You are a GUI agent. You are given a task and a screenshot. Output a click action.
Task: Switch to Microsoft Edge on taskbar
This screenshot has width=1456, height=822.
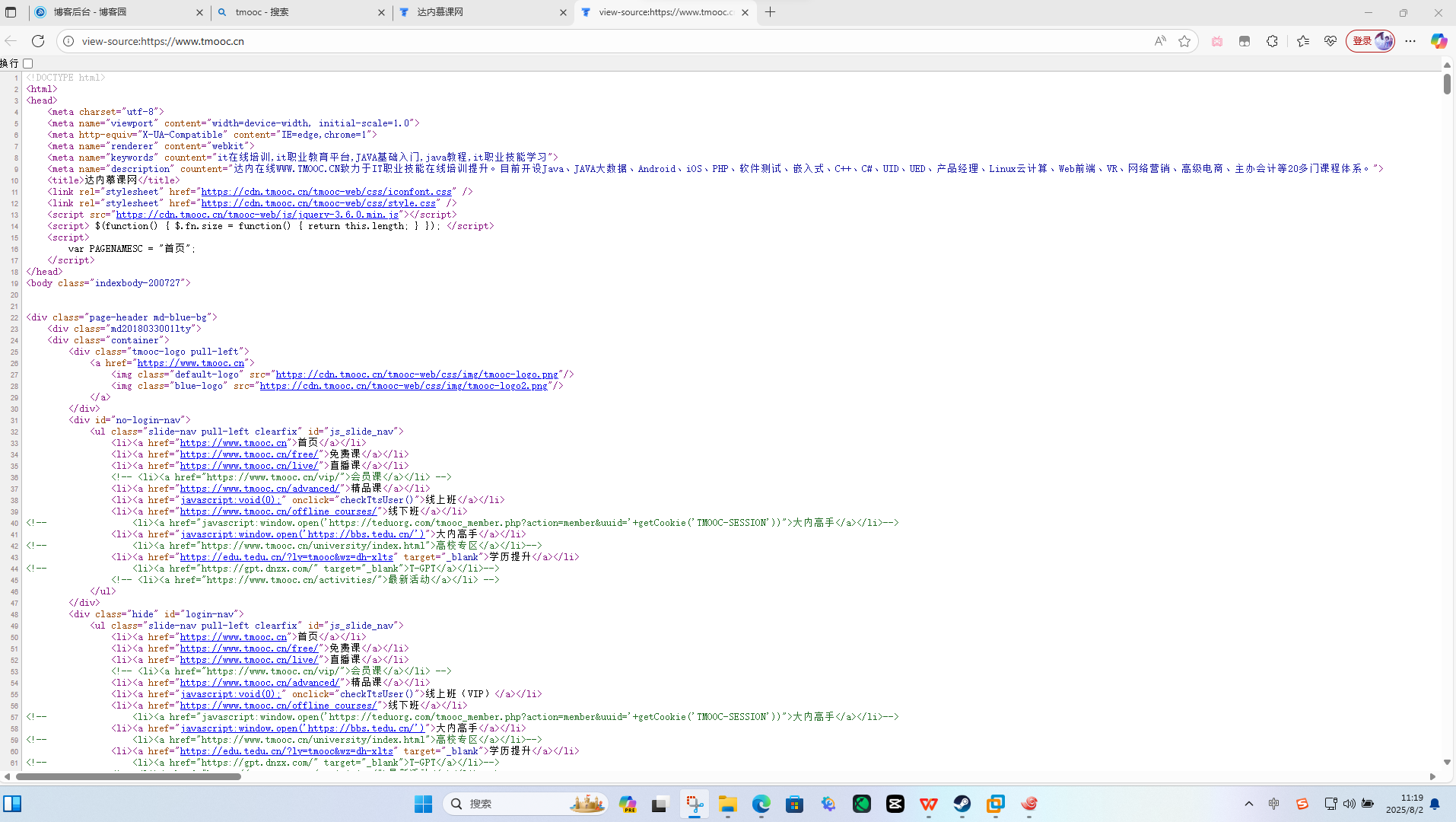761,804
